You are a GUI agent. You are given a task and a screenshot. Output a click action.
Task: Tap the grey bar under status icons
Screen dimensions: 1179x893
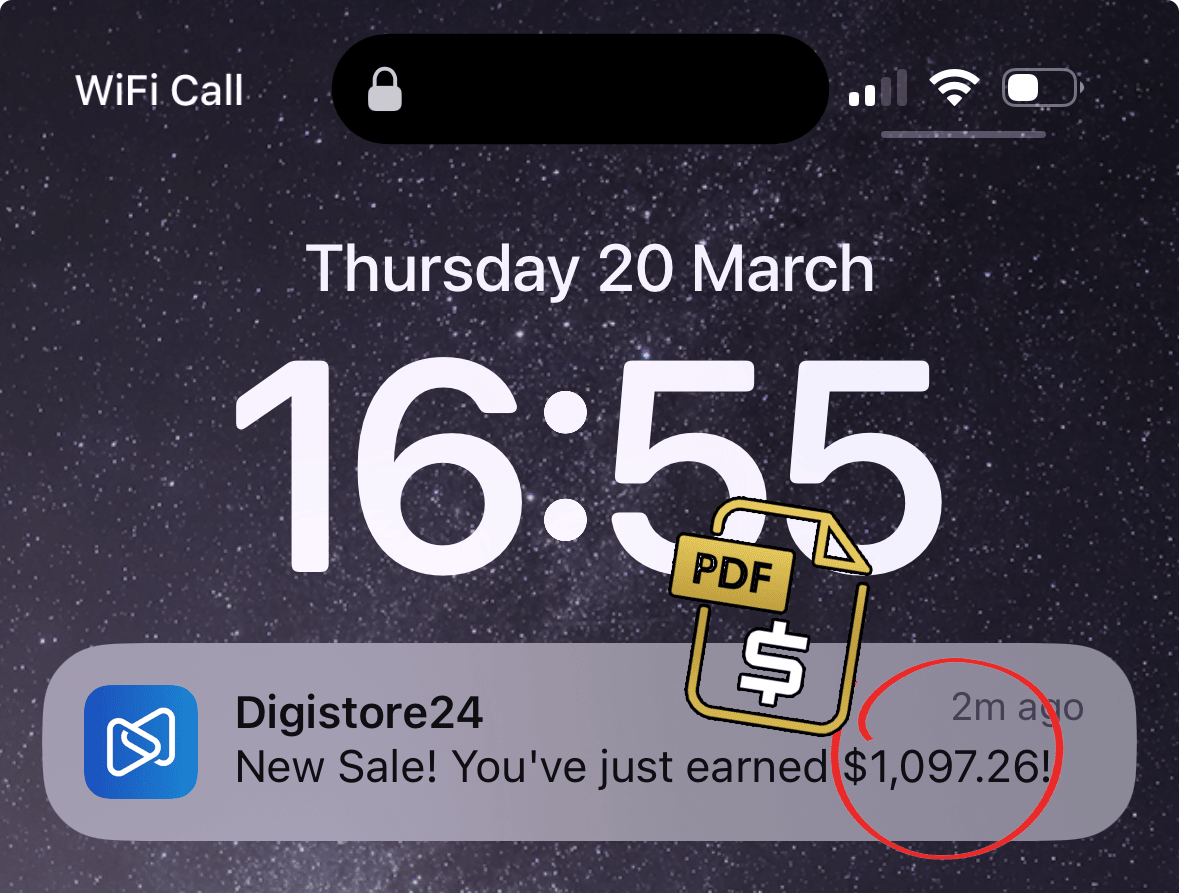pos(963,135)
